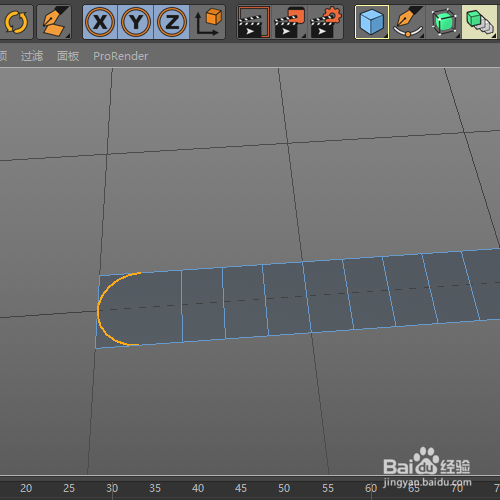This screenshot has width=500, height=500.
Task: Jump to frame 60 on timeline
Action: pyautogui.click(x=371, y=488)
